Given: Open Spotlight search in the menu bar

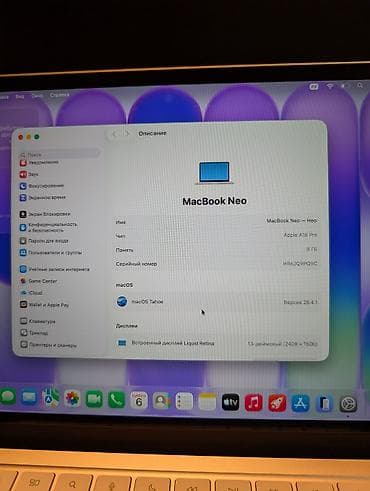Looking at the screenshot, I should pos(360,86).
